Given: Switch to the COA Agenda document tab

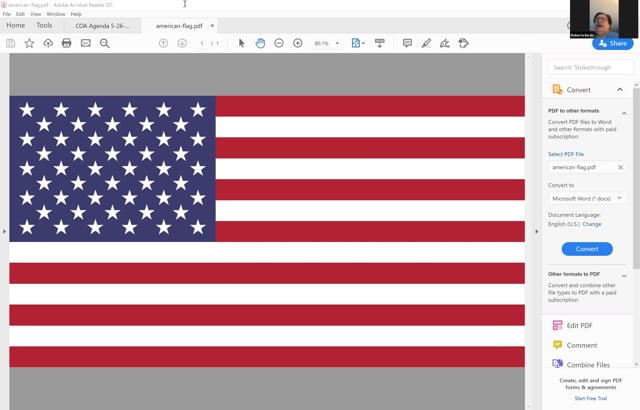Looking at the screenshot, I should pyautogui.click(x=102, y=26).
